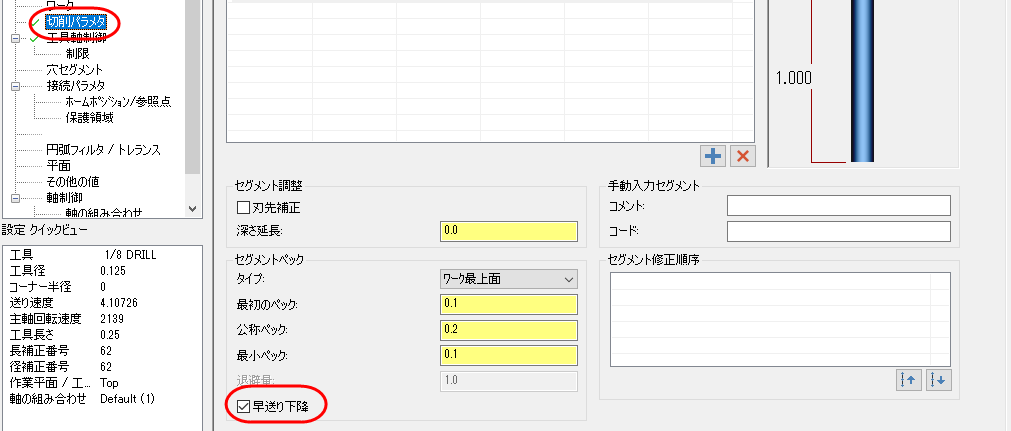
Task: Click the 送り速度 value 4.10726
Action: [119, 303]
